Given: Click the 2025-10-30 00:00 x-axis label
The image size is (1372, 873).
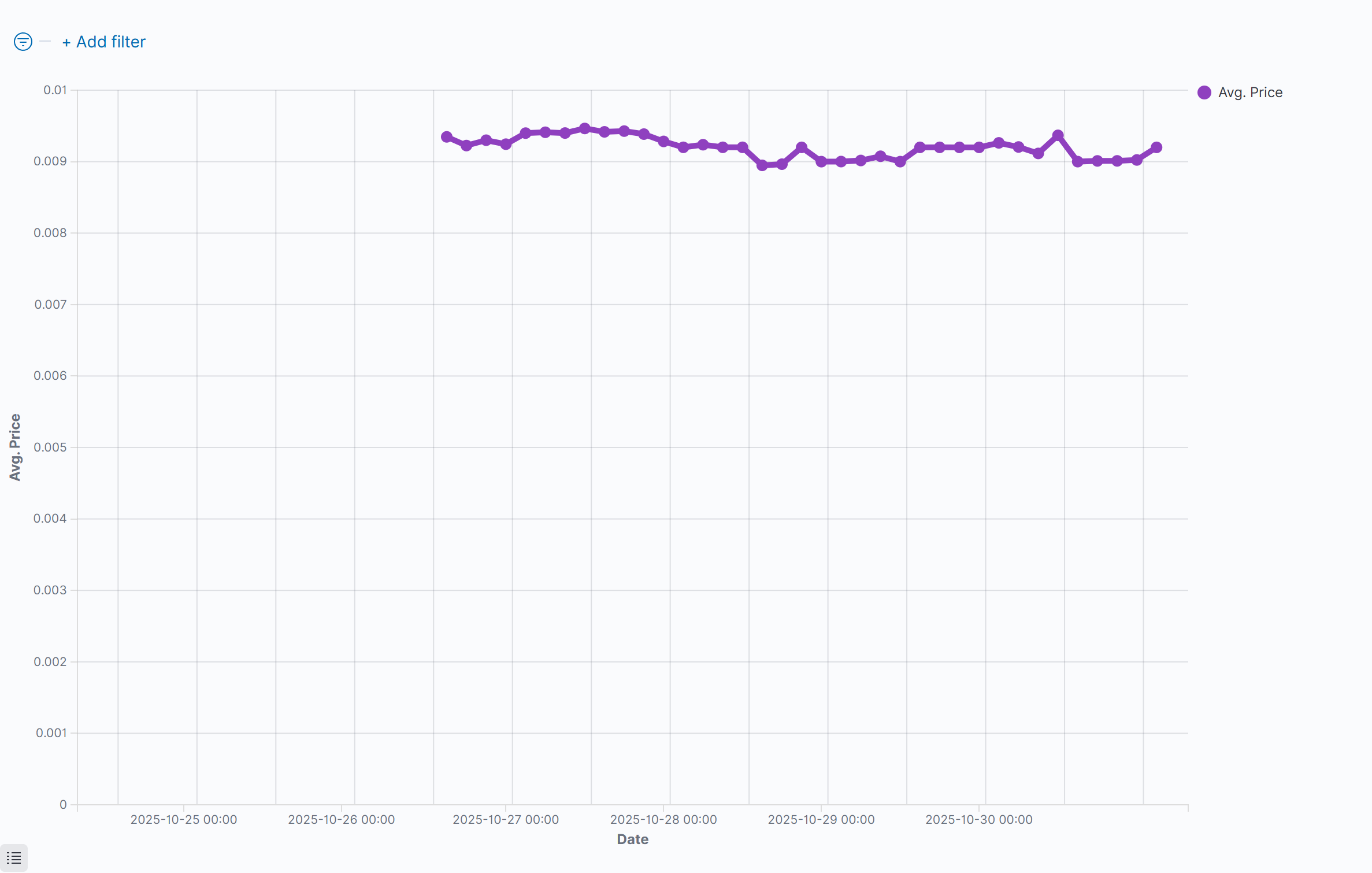Looking at the screenshot, I should (979, 819).
